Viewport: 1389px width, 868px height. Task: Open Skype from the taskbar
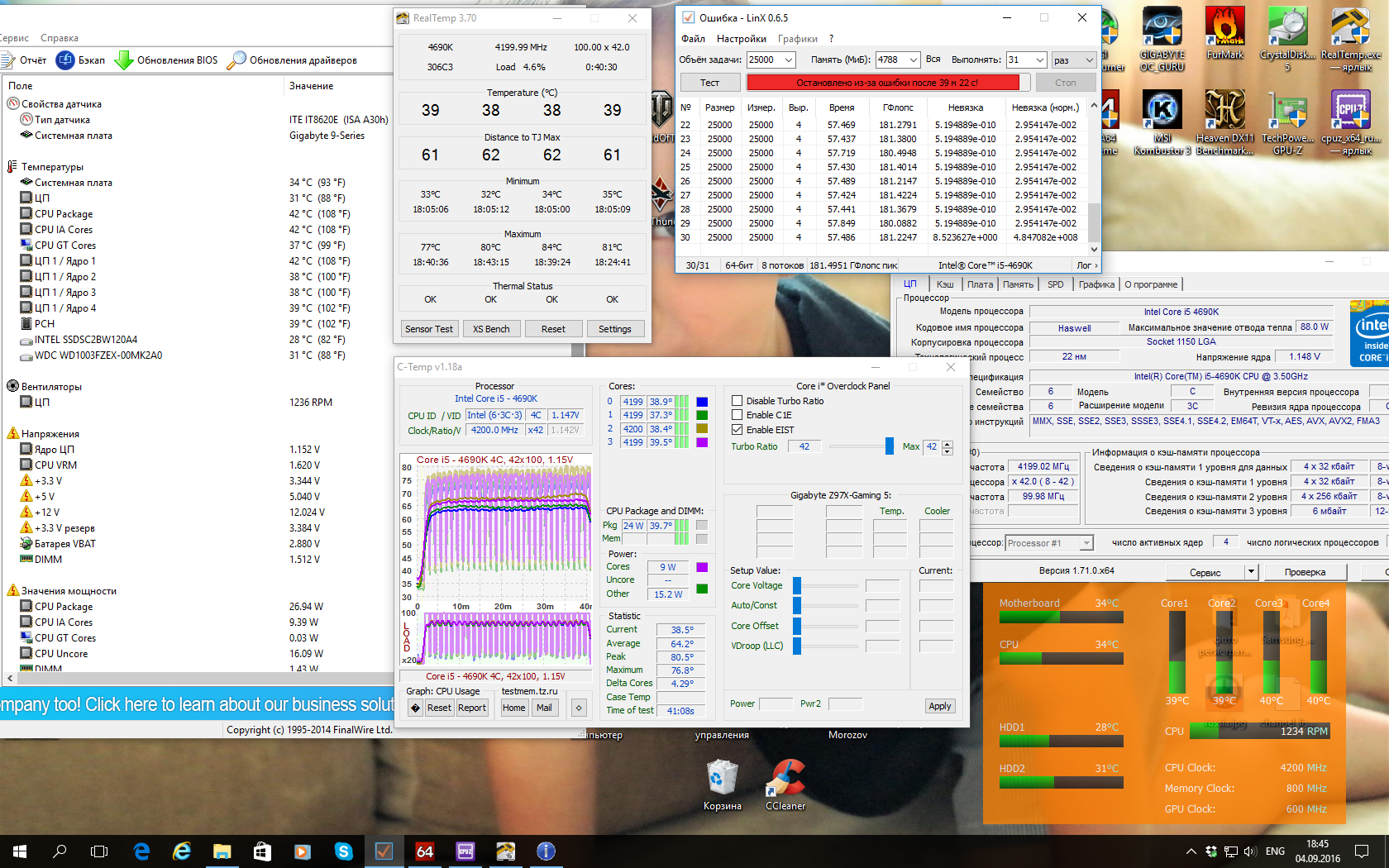tap(343, 851)
